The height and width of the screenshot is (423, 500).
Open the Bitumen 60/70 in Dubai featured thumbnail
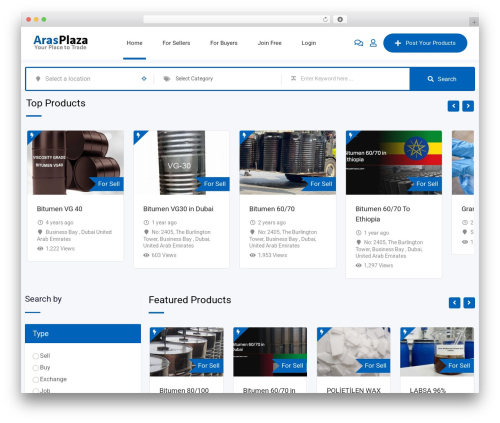click(270, 352)
